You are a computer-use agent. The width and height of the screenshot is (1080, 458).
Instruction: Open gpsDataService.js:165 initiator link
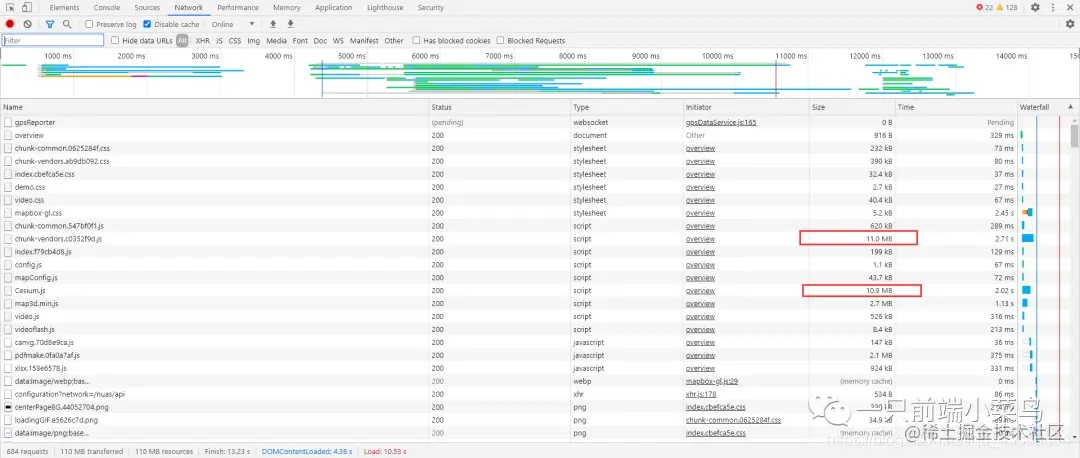pos(720,123)
